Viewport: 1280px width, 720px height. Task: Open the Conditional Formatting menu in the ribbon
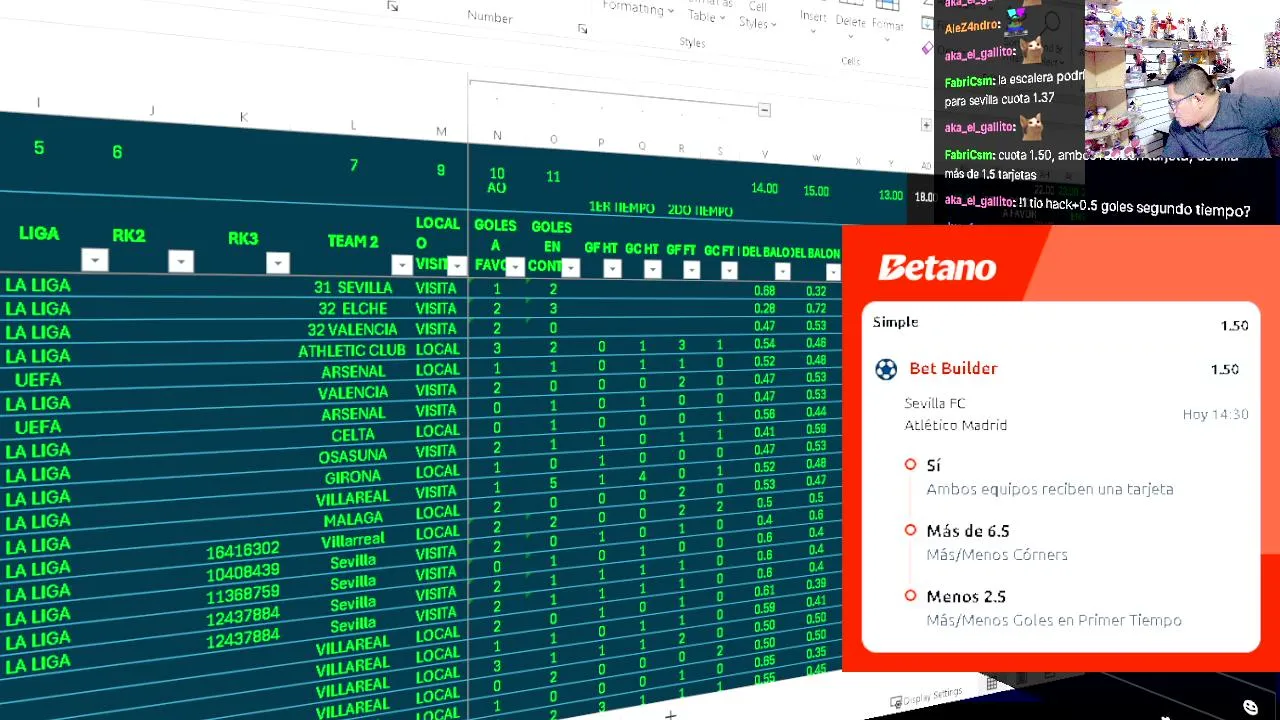pyautogui.click(x=638, y=9)
